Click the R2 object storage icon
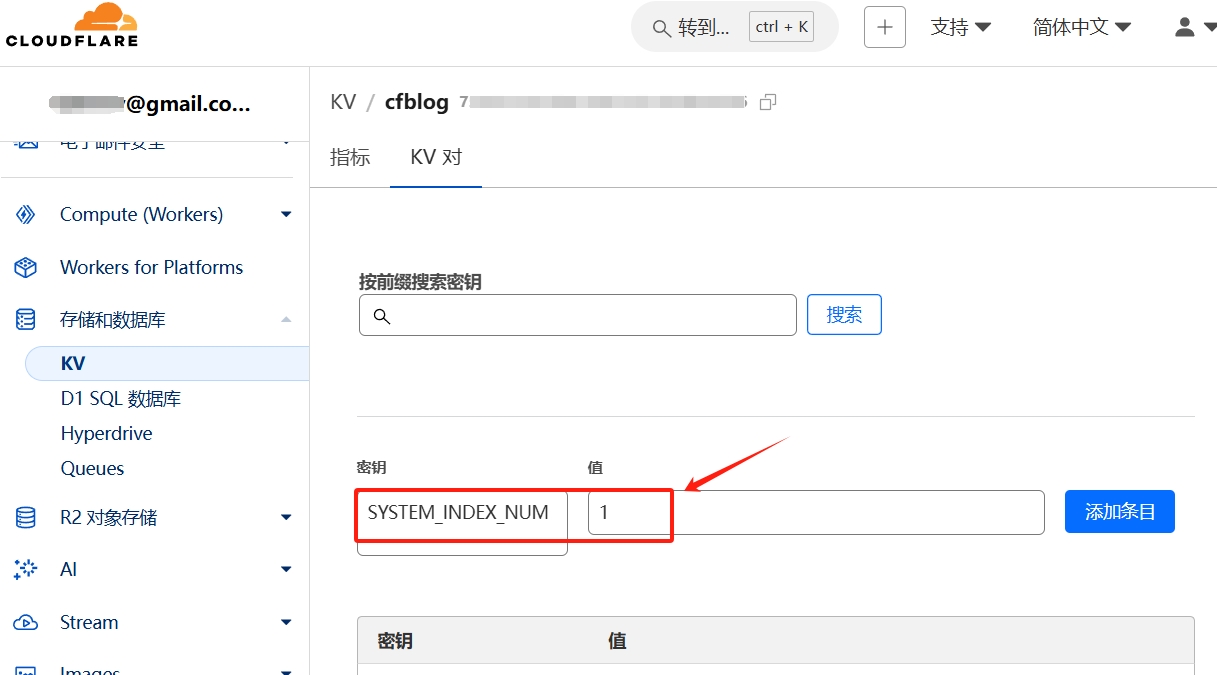 pos(26,517)
